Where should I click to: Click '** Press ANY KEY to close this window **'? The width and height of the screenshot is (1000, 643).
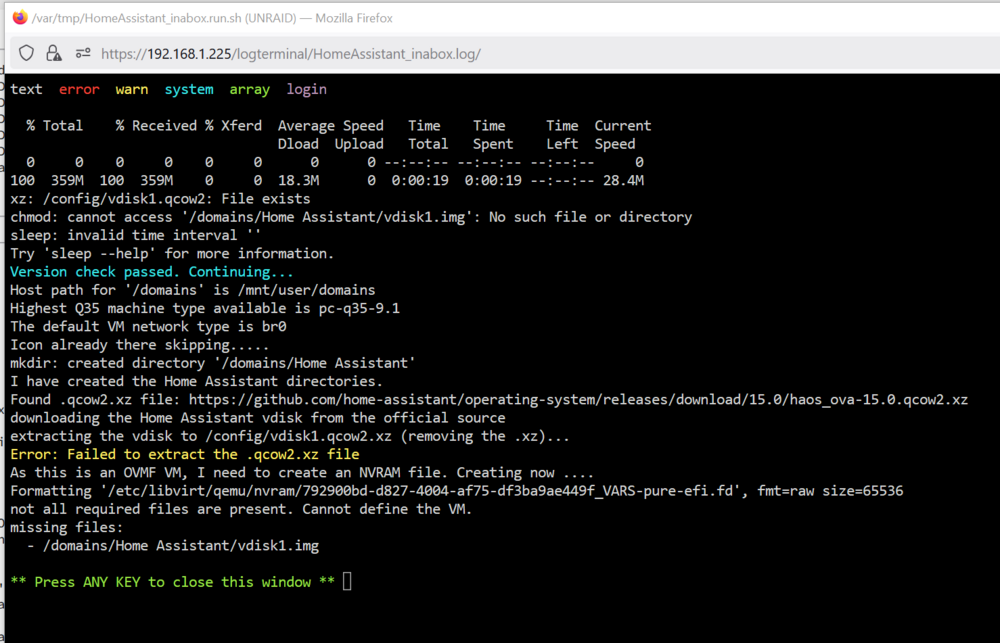pyautogui.click(x=173, y=582)
